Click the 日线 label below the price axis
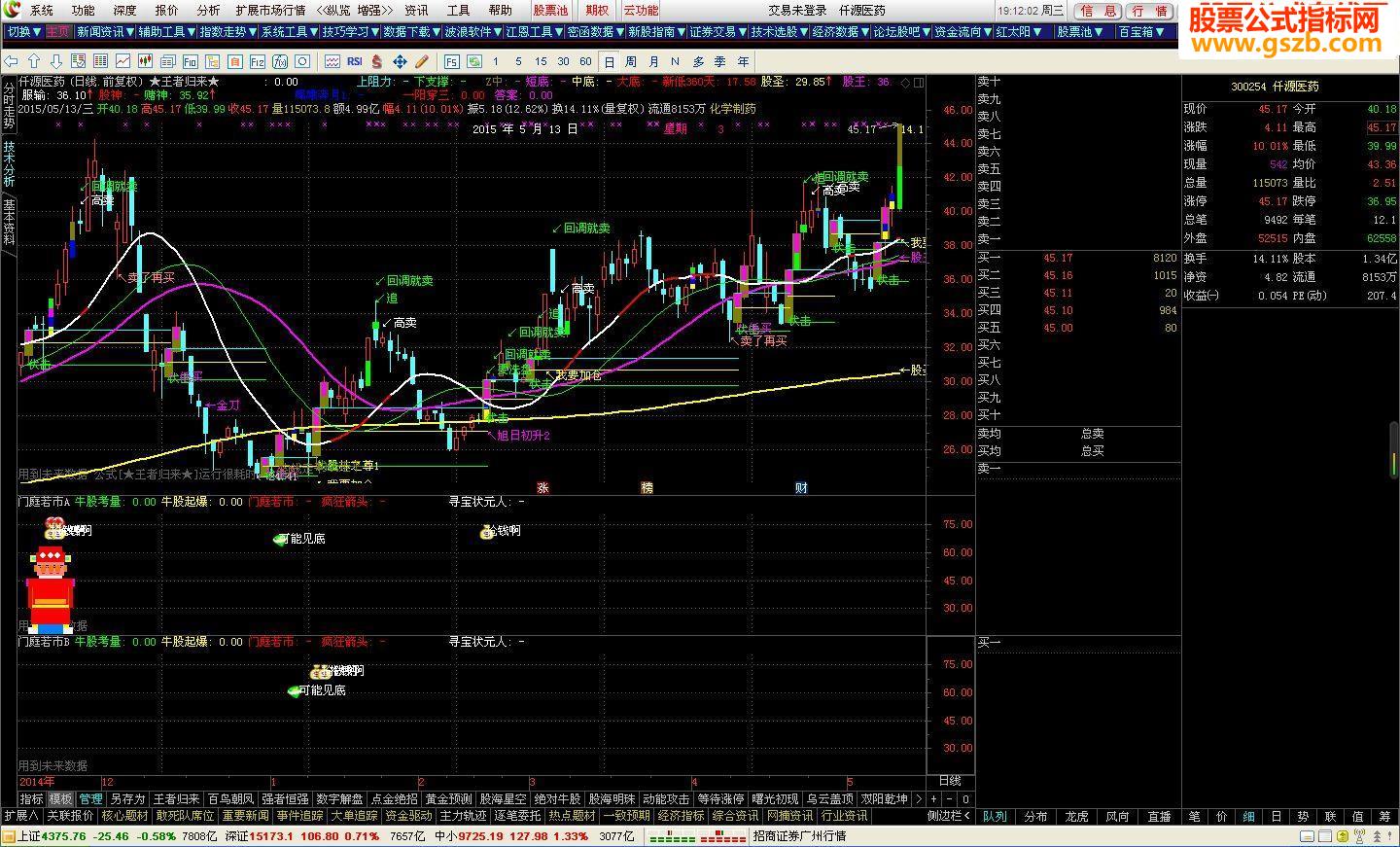The image size is (1400, 847). coord(950,780)
